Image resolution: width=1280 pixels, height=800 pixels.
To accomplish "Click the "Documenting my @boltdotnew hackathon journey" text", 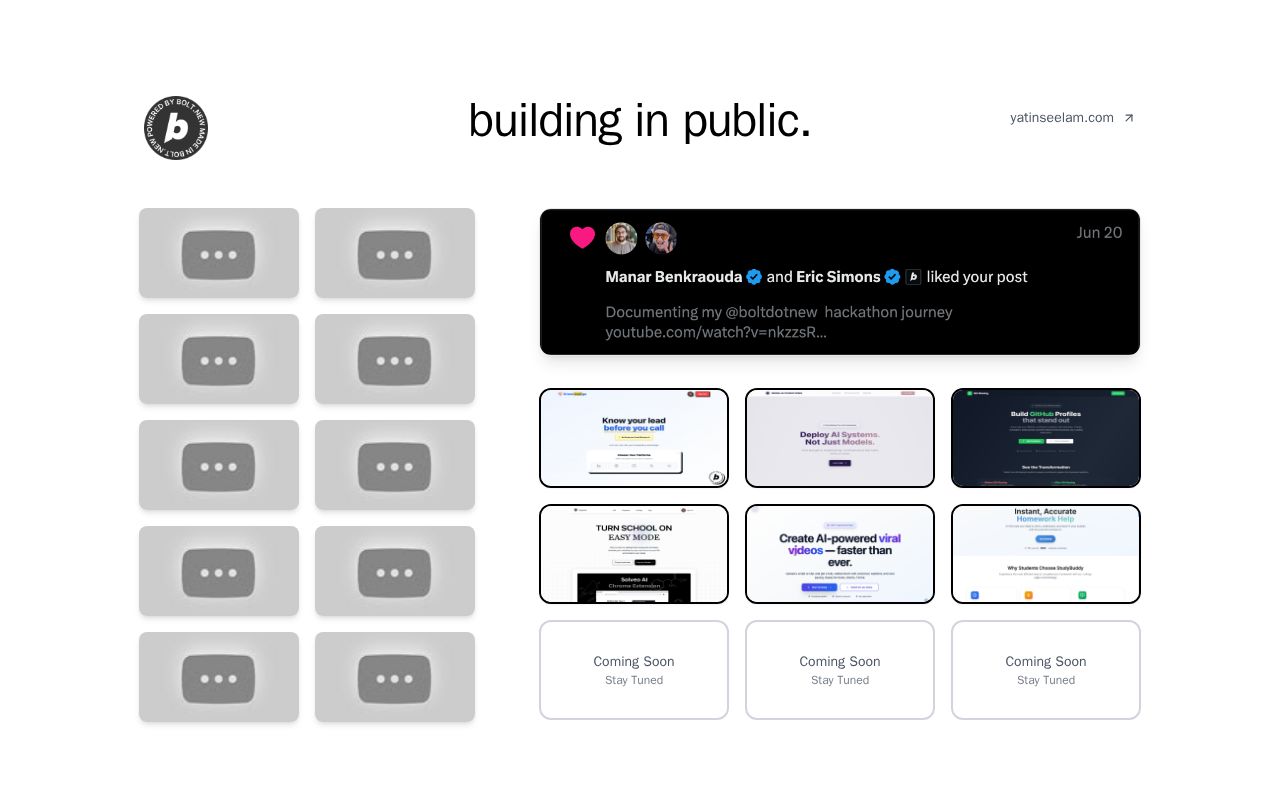I will click(x=779, y=312).
